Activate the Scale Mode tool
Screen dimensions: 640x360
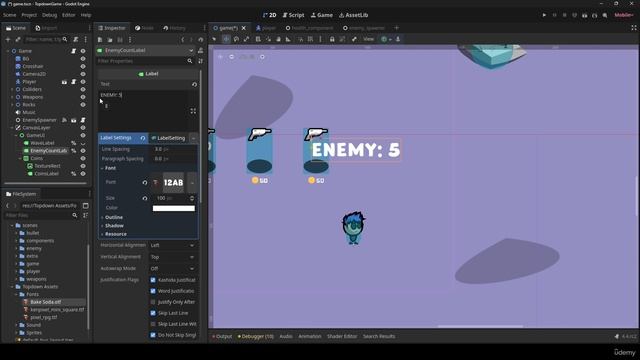tap(247, 39)
